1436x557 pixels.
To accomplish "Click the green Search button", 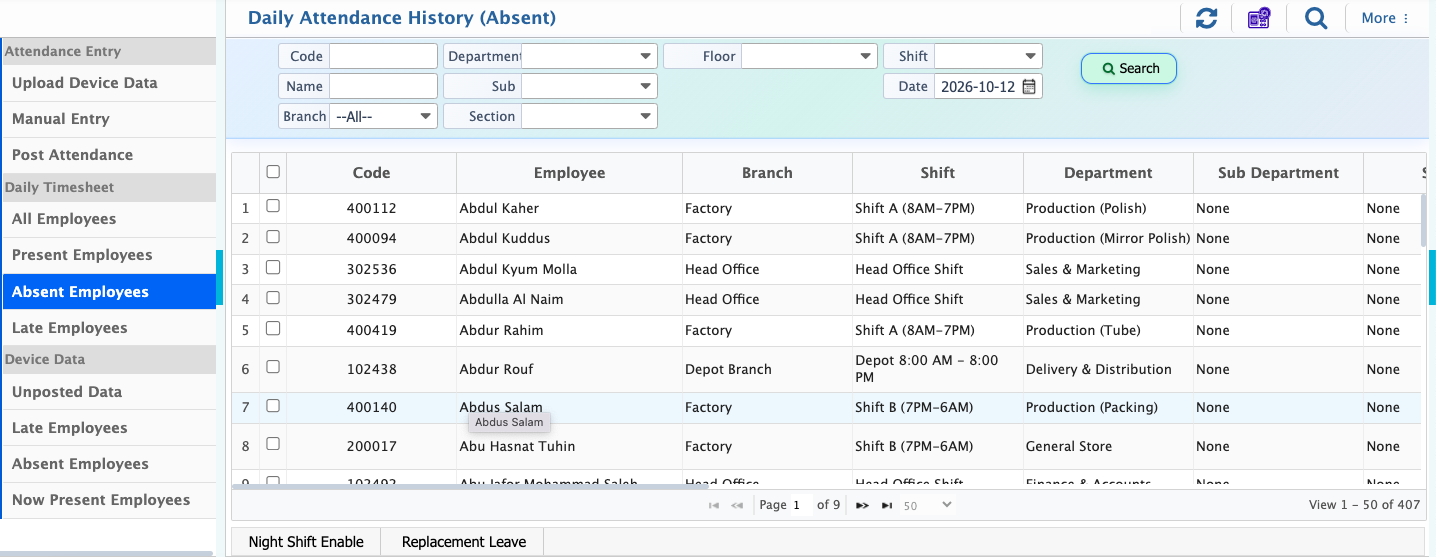I will click(1129, 68).
